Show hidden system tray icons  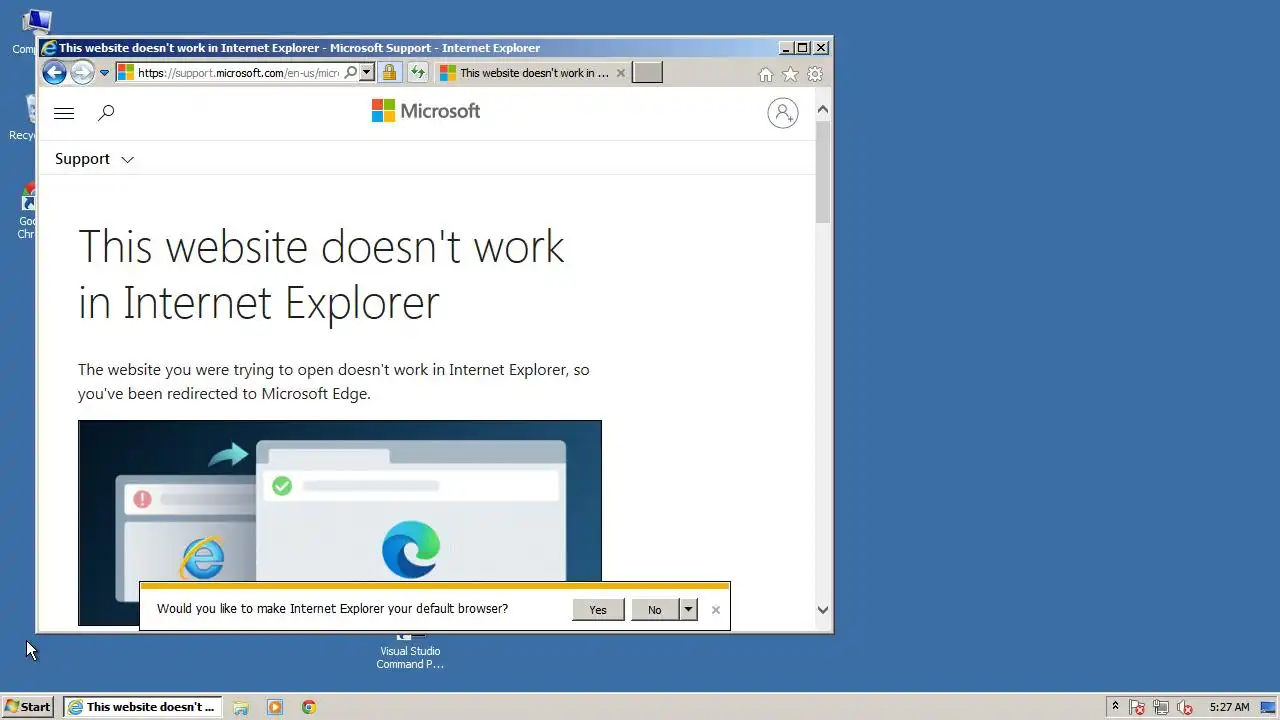(x=1115, y=707)
